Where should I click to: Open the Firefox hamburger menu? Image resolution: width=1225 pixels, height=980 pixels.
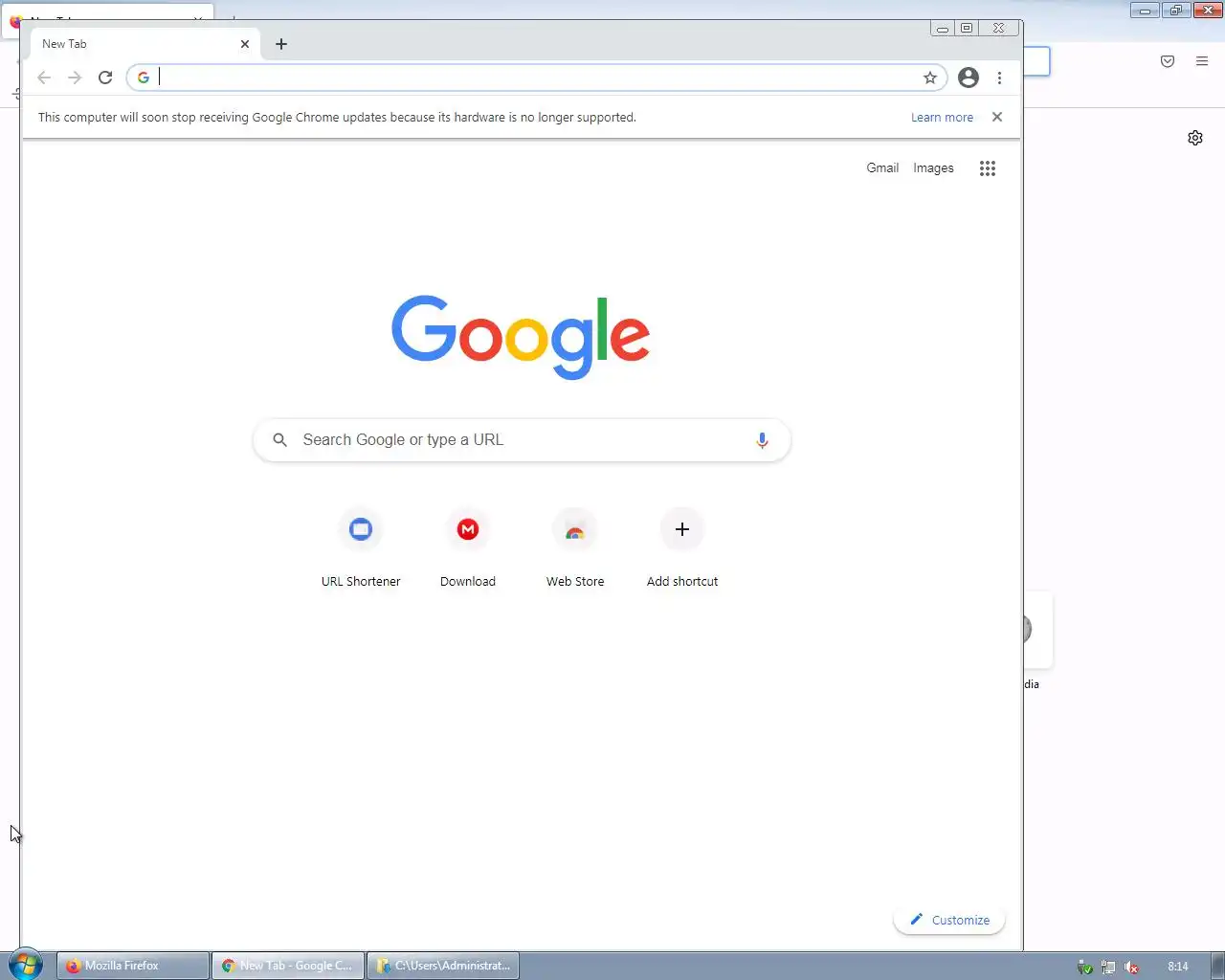[1202, 61]
